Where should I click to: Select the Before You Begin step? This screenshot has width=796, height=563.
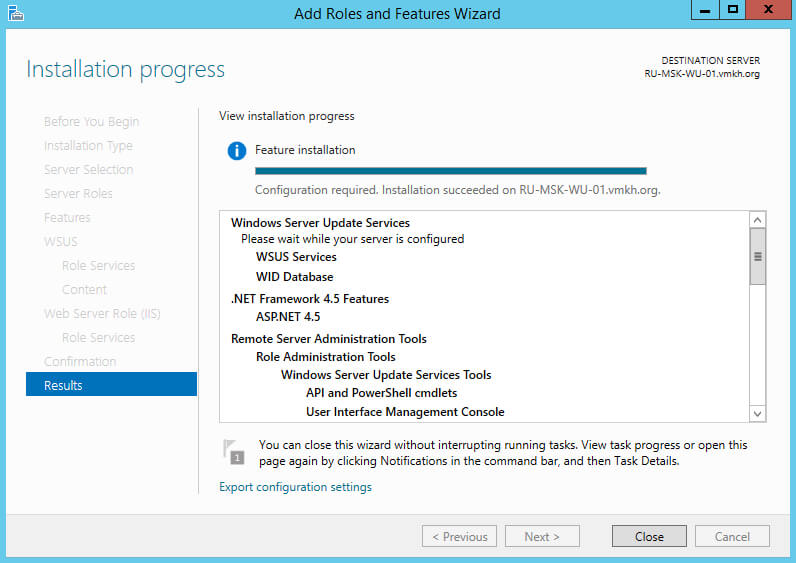pos(91,122)
